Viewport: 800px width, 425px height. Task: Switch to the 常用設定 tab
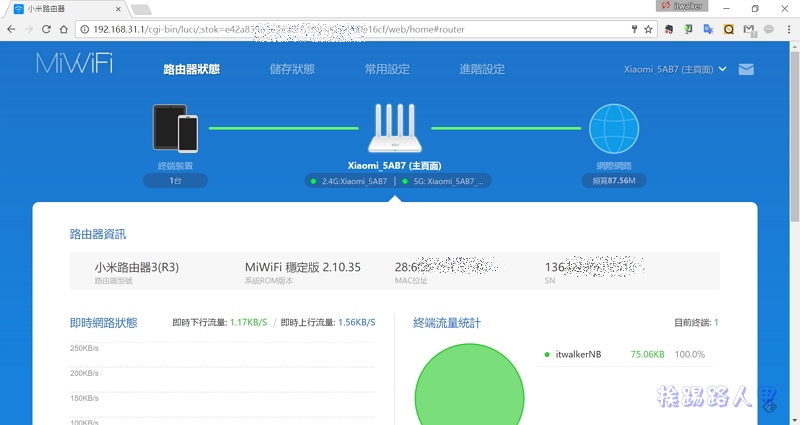point(387,69)
